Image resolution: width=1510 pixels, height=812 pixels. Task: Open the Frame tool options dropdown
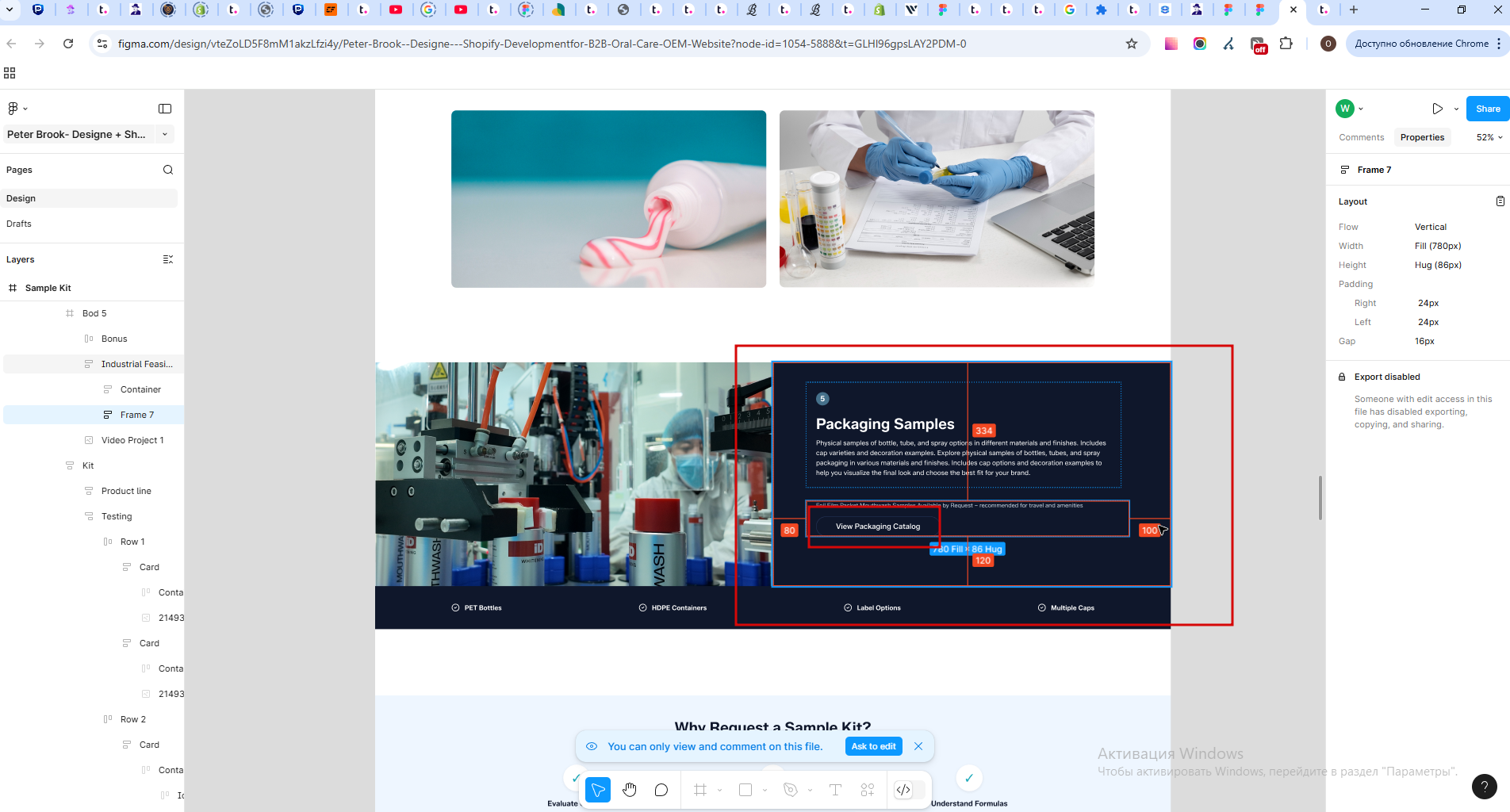click(x=720, y=790)
